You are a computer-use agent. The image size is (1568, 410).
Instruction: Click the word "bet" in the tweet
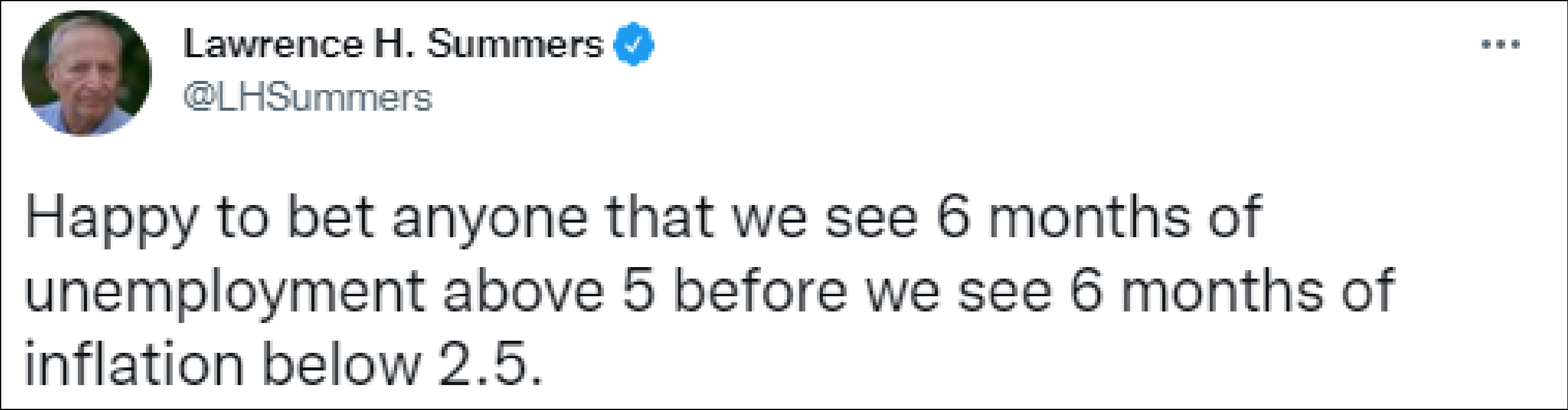click(329, 218)
